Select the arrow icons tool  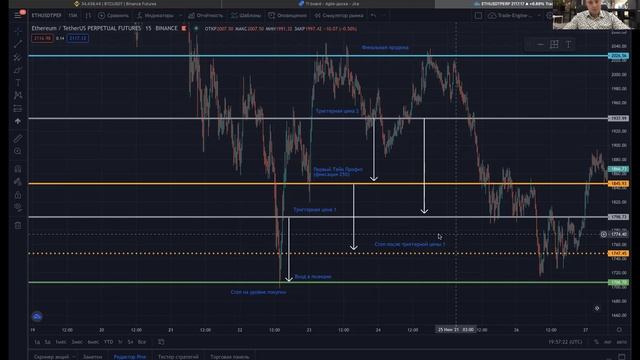click(x=18, y=121)
